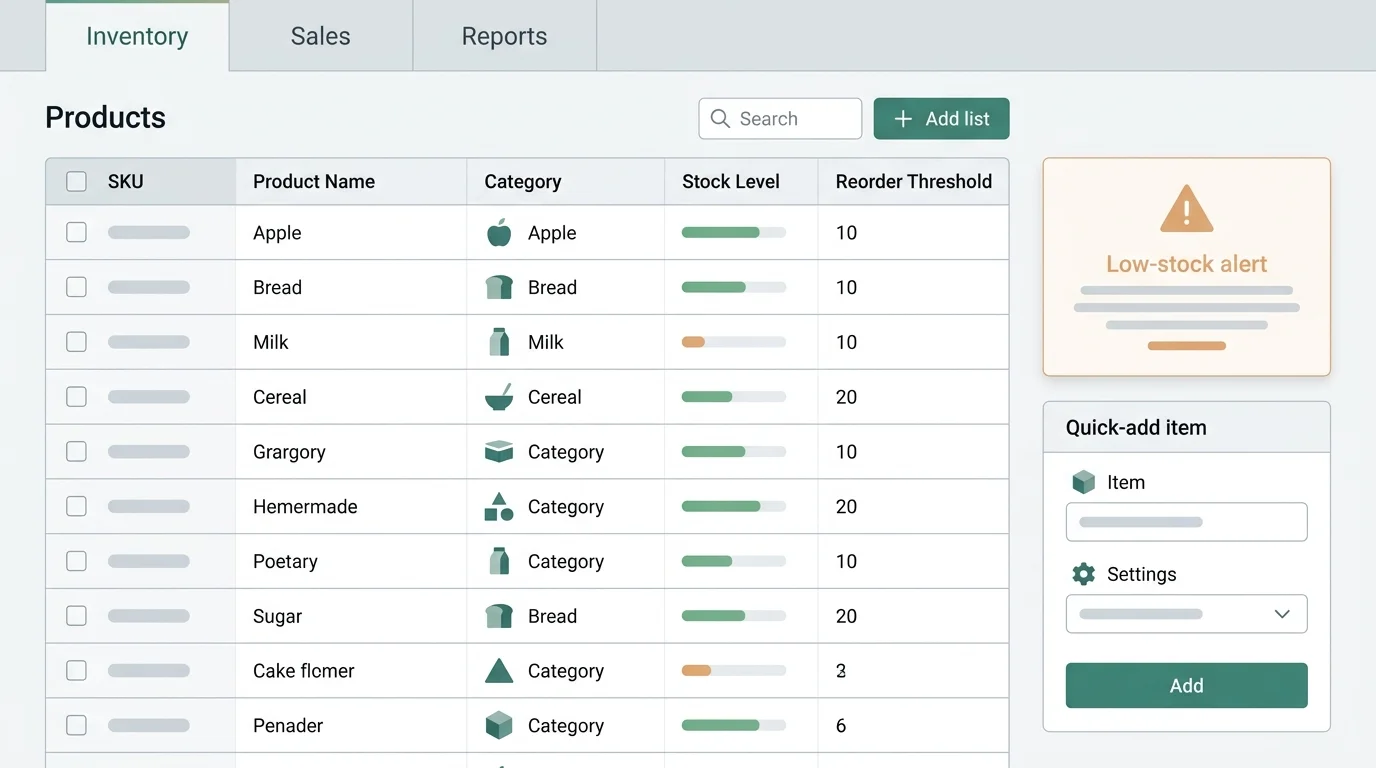1376x768 pixels.
Task: Check the Sugar row checkbox
Action: click(76, 616)
